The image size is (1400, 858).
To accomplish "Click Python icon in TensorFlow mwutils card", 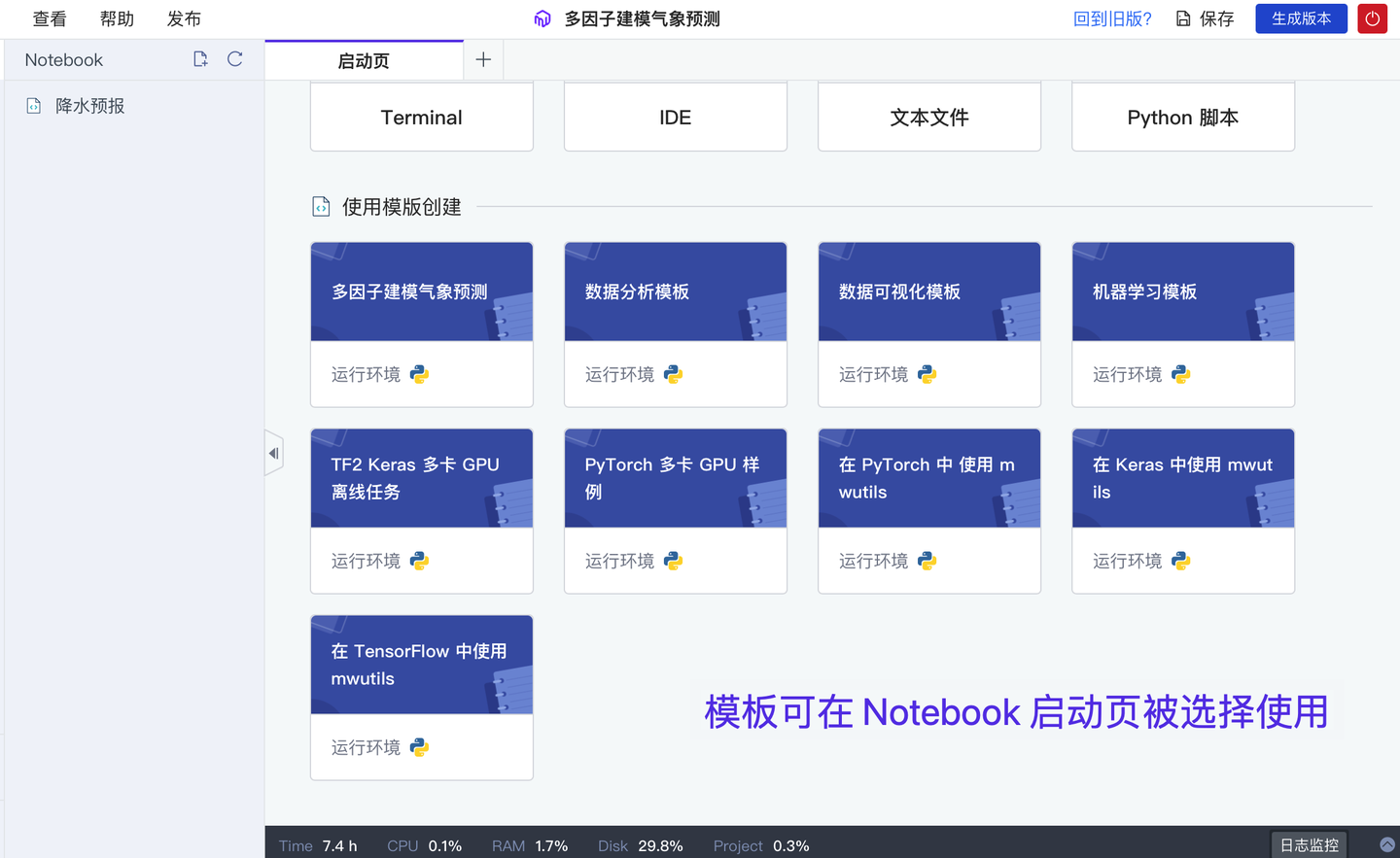I will pyautogui.click(x=419, y=747).
